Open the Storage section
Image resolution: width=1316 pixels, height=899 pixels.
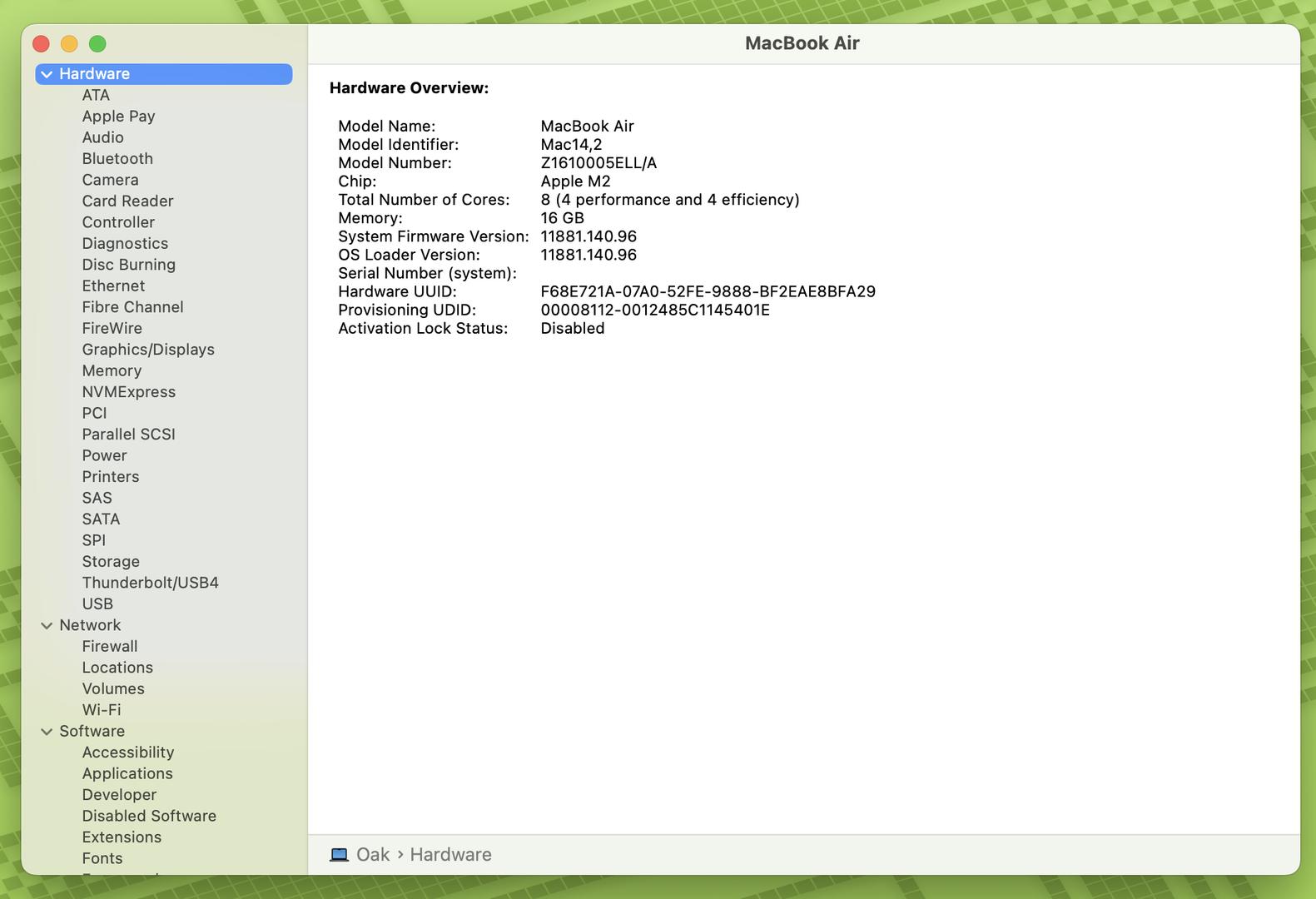pyautogui.click(x=111, y=562)
